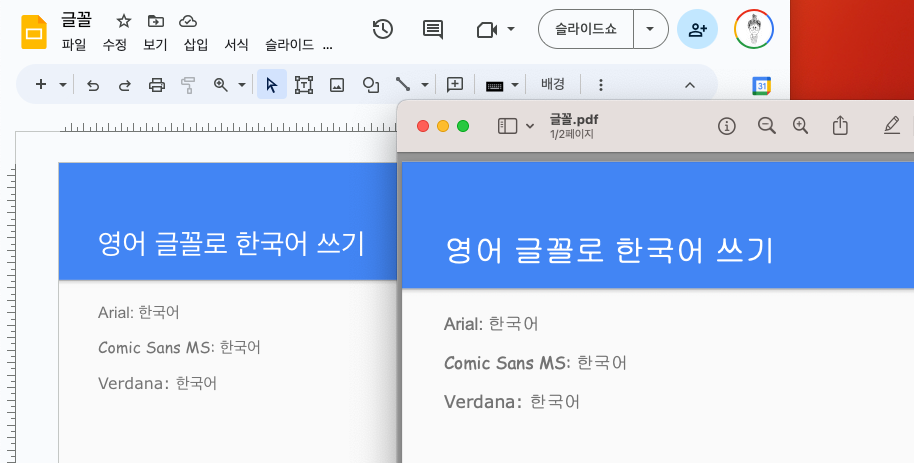Minimize the Preview window yellow button

(x=443, y=126)
